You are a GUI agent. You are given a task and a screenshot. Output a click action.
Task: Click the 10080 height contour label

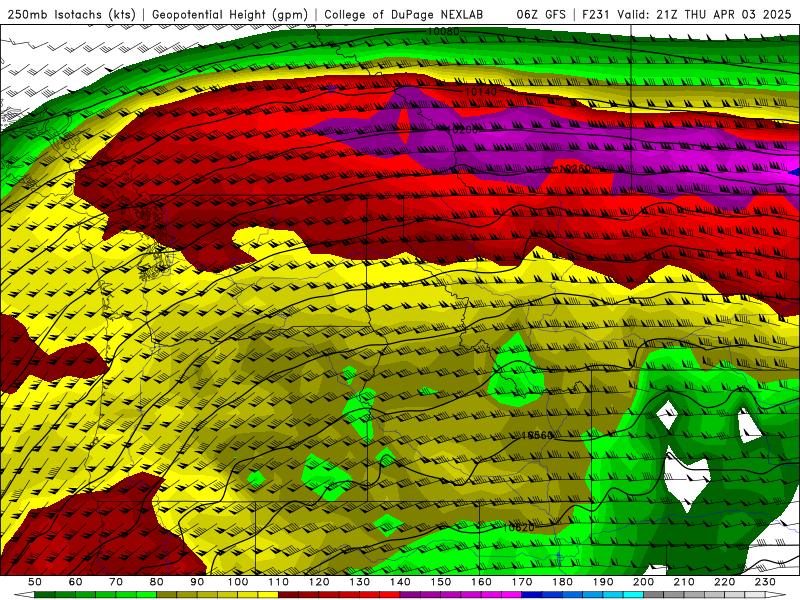tap(443, 32)
